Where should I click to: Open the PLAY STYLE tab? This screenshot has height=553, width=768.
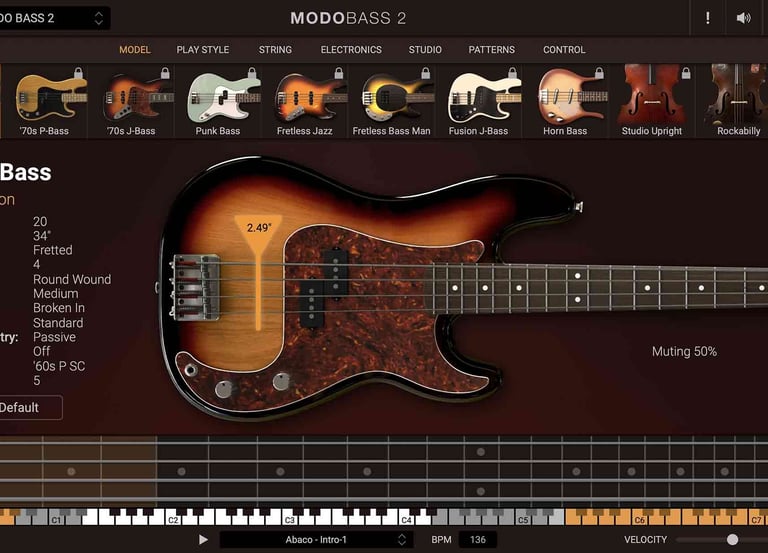(203, 49)
